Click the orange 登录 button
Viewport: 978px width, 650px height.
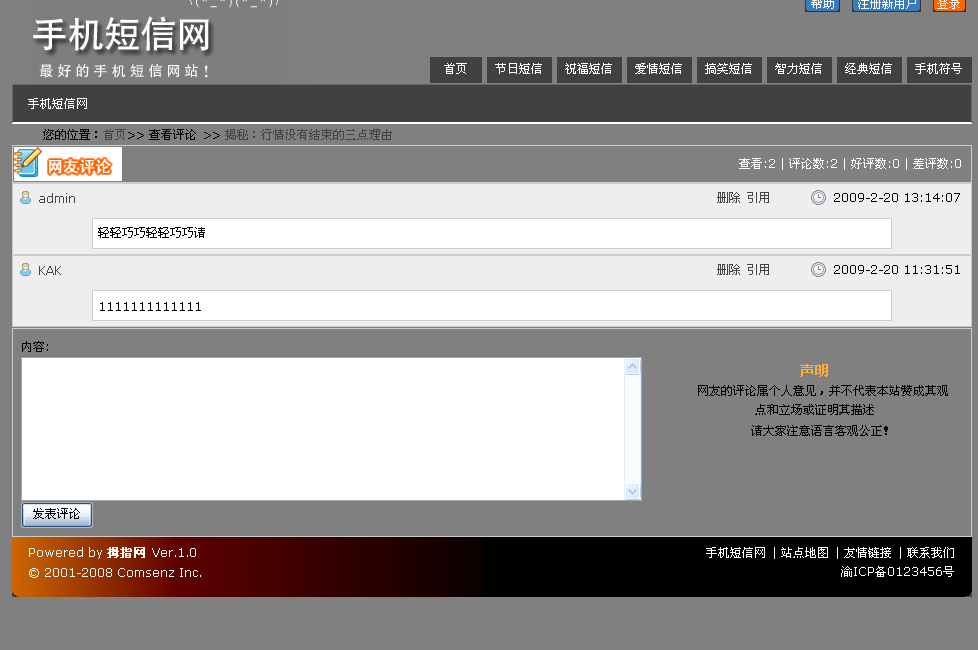pos(949,5)
